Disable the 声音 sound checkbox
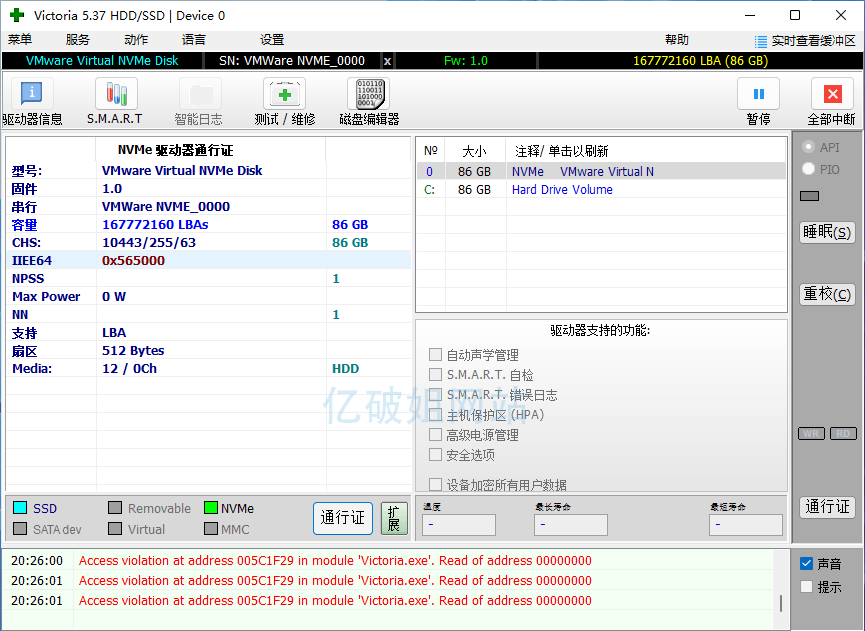The image size is (865, 631). [x=807, y=564]
